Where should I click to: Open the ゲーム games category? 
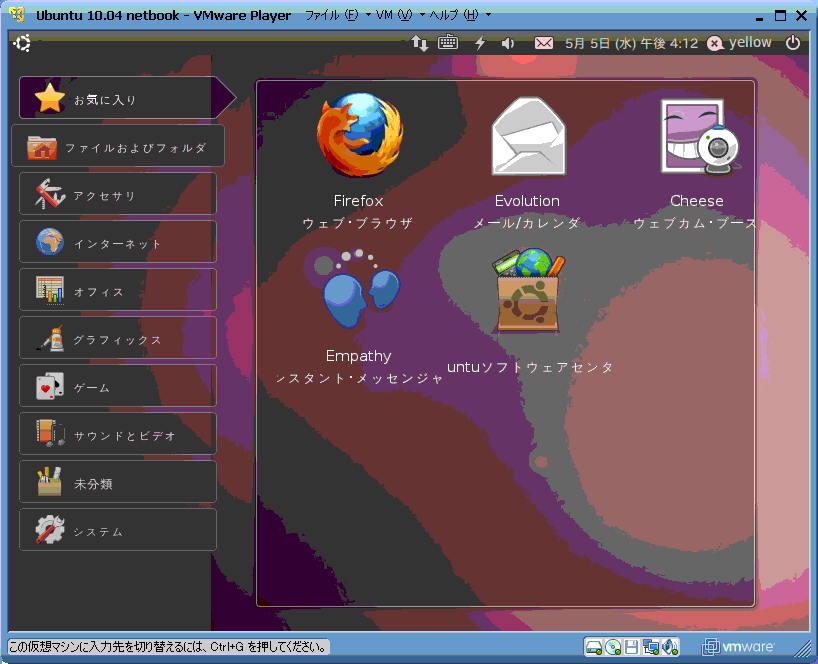(x=118, y=386)
